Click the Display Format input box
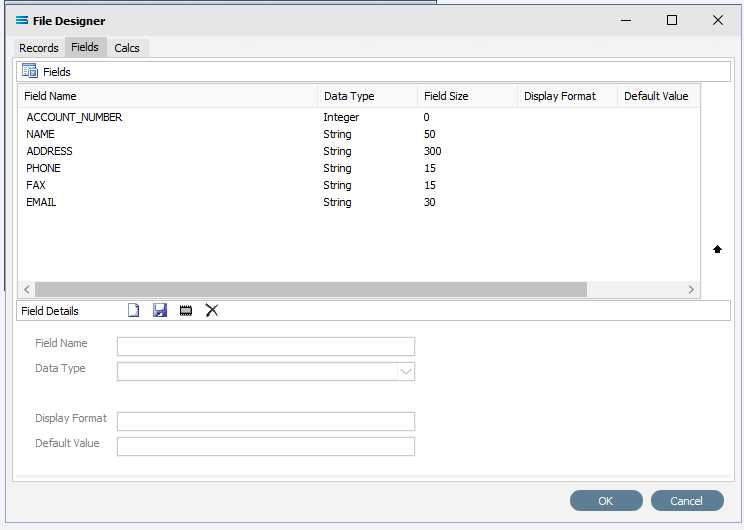744x530 pixels. pyautogui.click(x=266, y=421)
